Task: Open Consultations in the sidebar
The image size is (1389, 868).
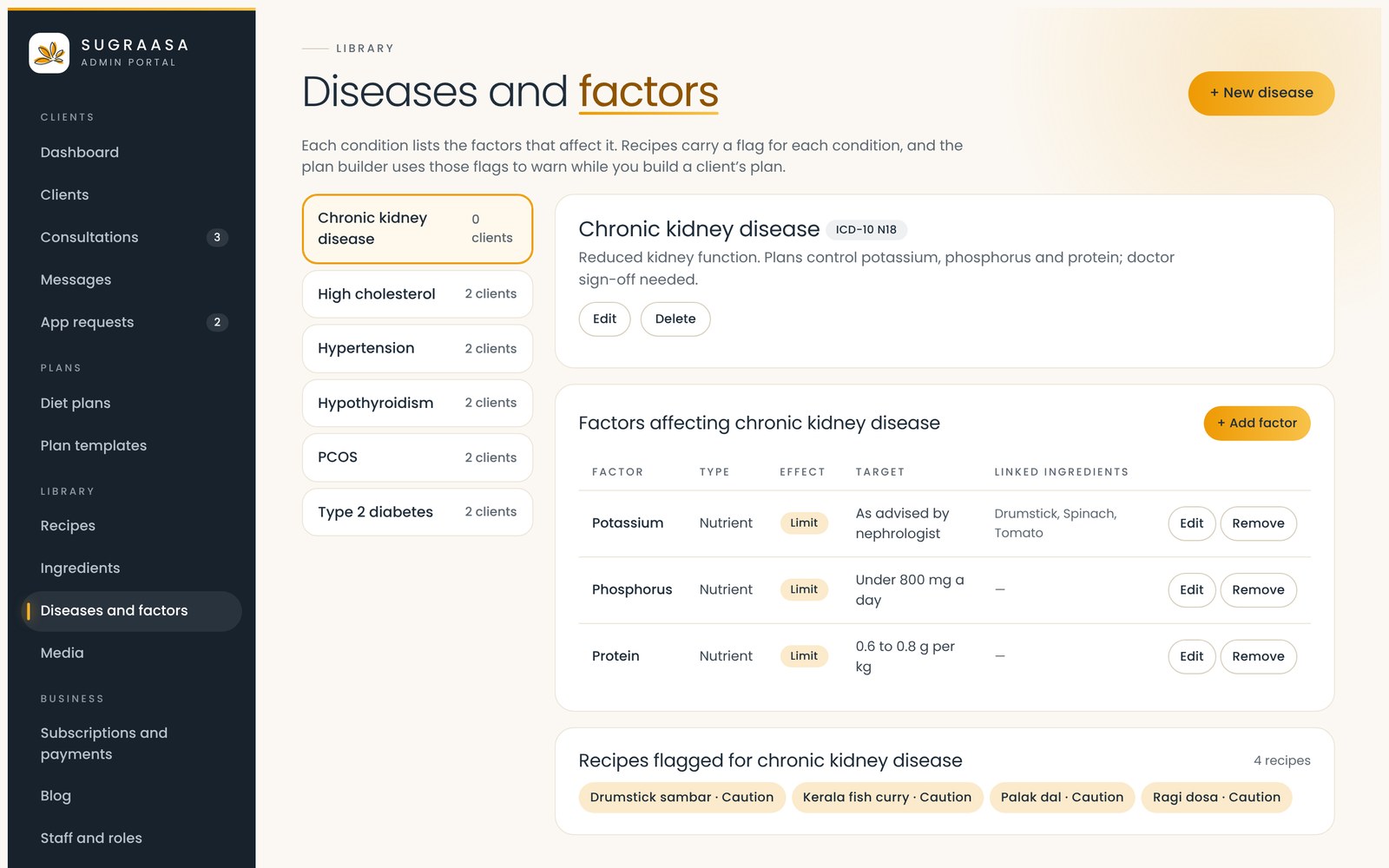Action: 131,237
